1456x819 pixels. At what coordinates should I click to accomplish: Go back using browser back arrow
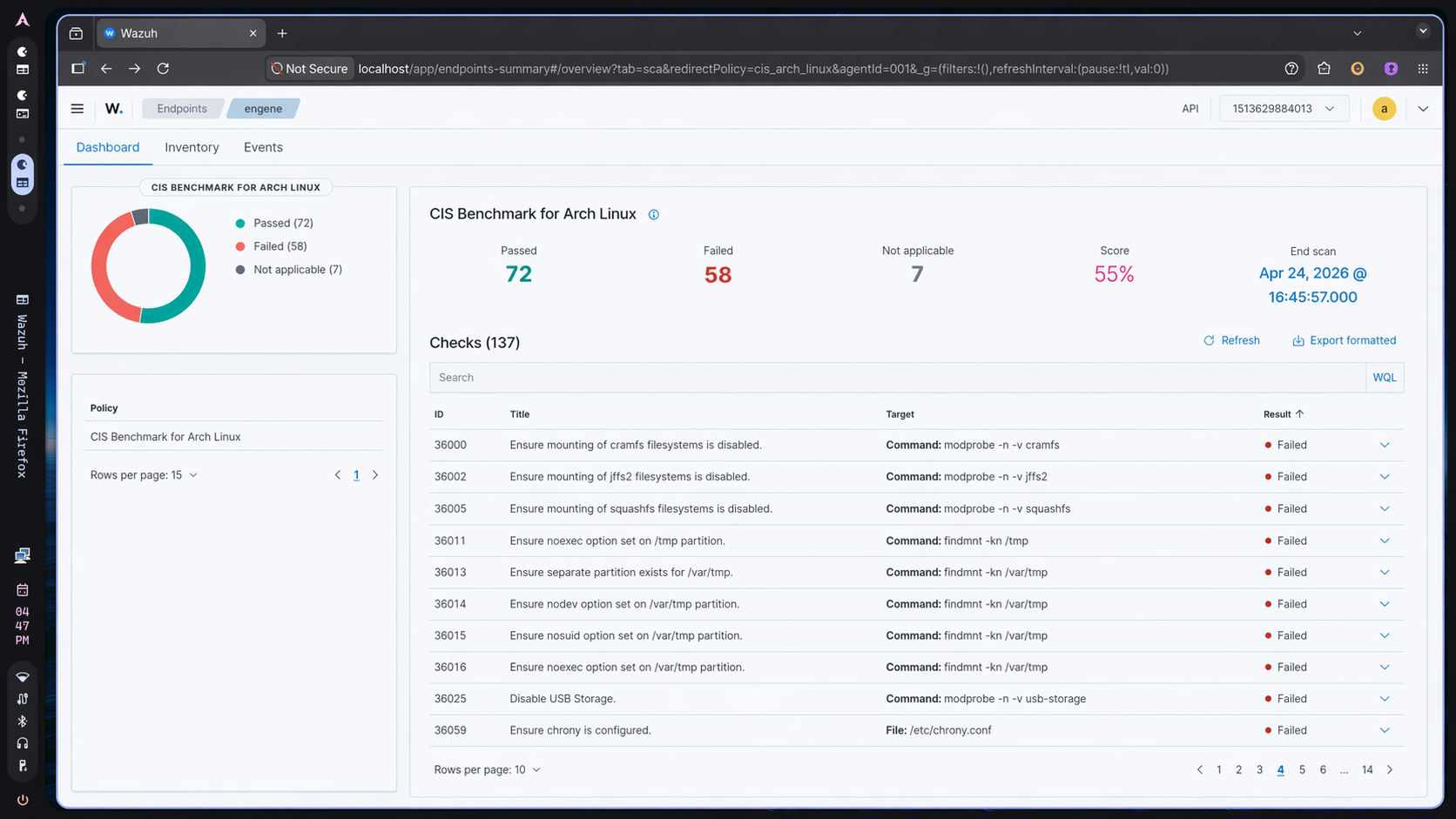coord(106,69)
